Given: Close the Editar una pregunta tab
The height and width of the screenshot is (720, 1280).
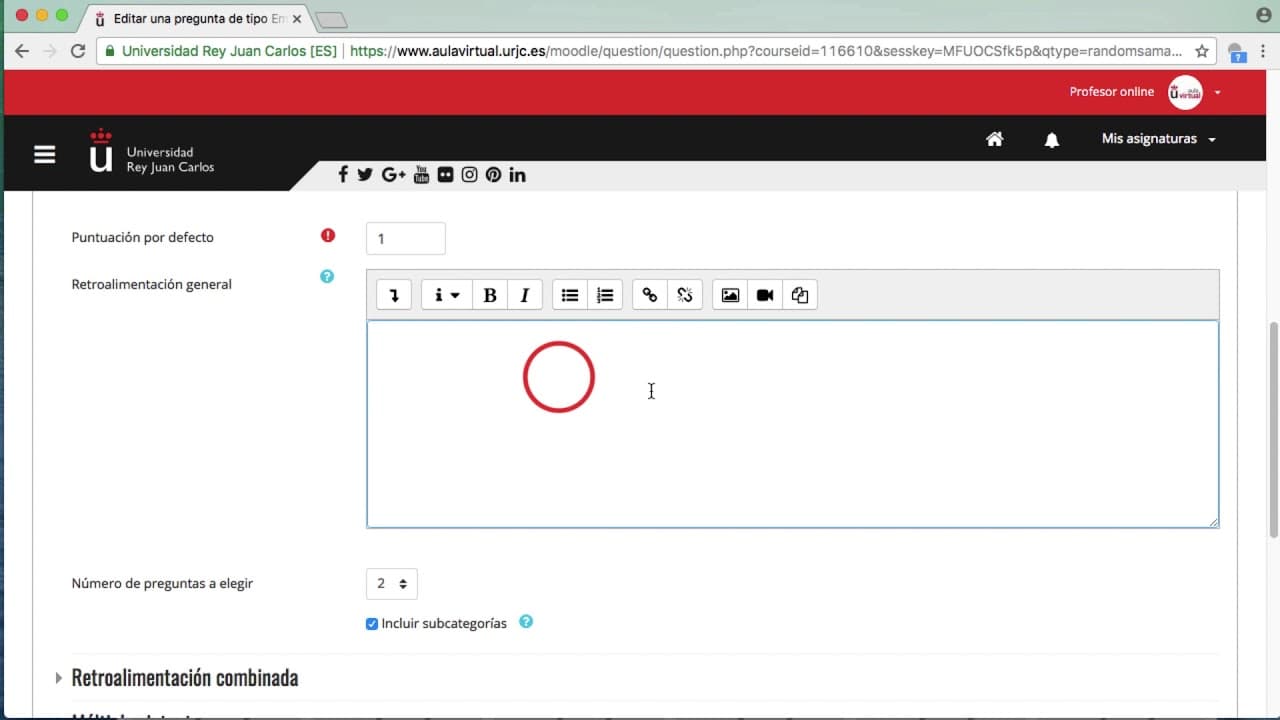Looking at the screenshot, I should click(x=297, y=19).
